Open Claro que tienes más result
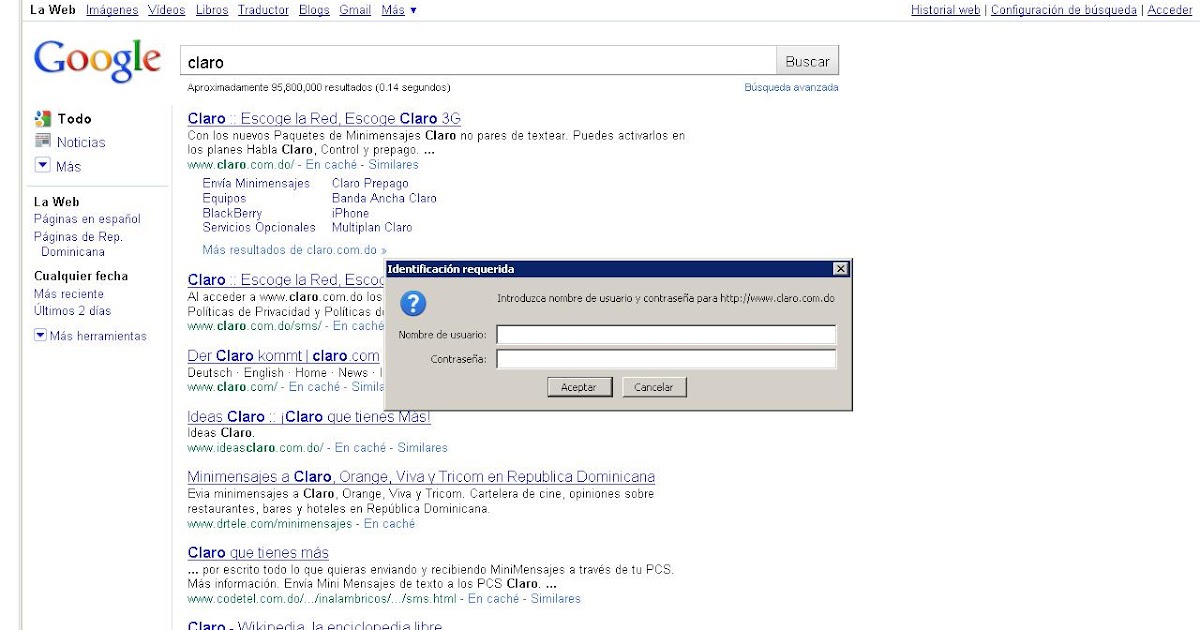Viewport: 1200px width, 630px height. point(258,553)
